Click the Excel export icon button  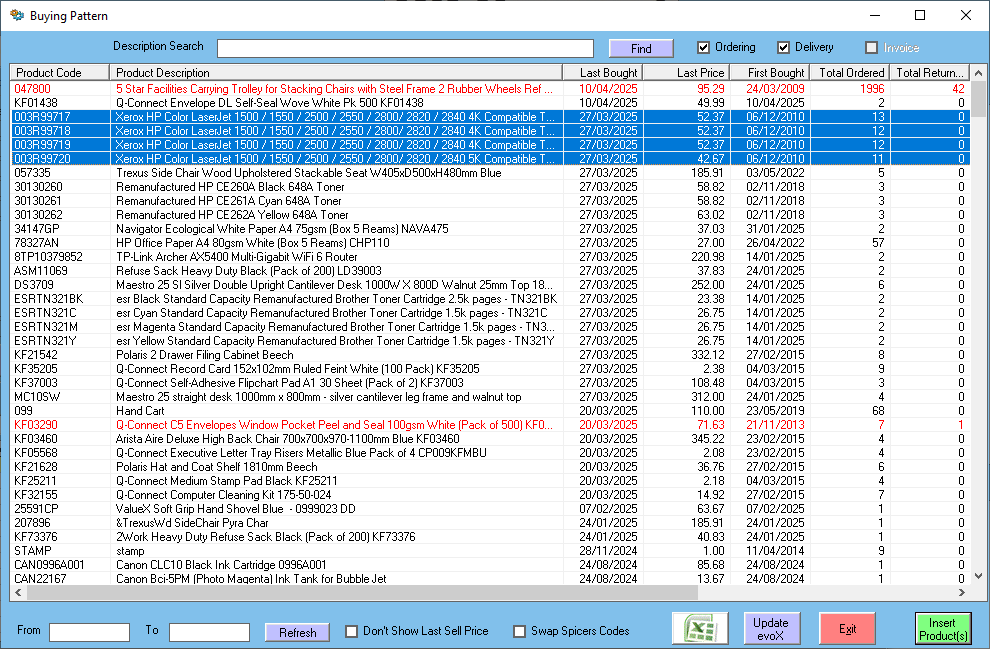pos(700,628)
